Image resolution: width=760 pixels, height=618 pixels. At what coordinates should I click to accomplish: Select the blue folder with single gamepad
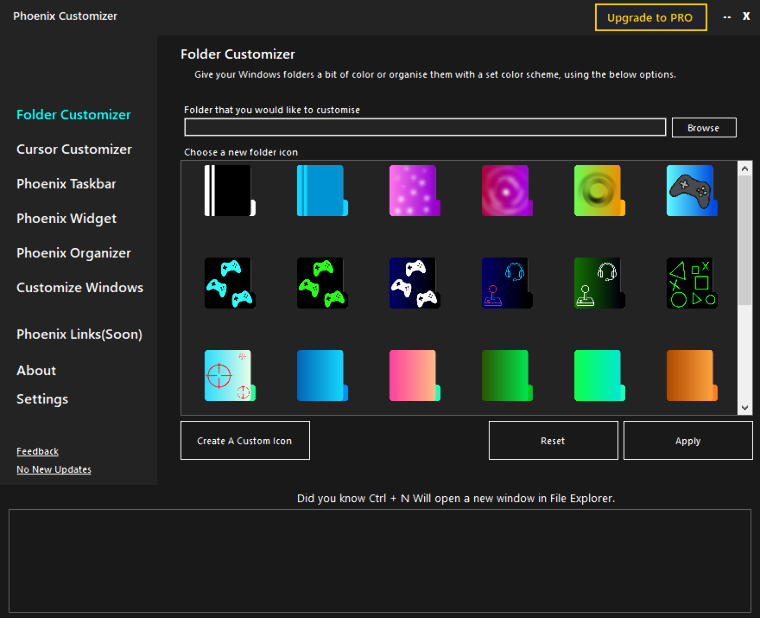pyautogui.click(x=692, y=190)
